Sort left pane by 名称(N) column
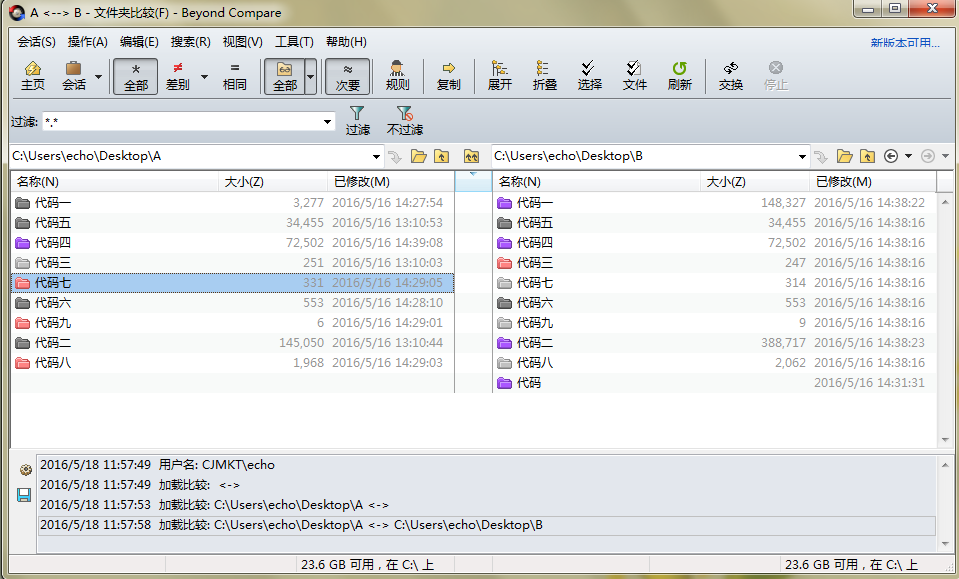 click(x=114, y=182)
